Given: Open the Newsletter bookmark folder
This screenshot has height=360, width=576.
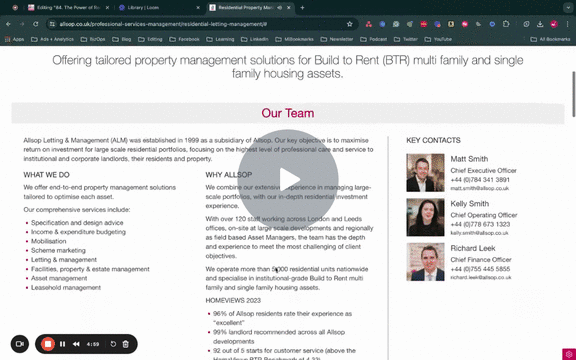Looking at the screenshot, I should click(x=337, y=39).
